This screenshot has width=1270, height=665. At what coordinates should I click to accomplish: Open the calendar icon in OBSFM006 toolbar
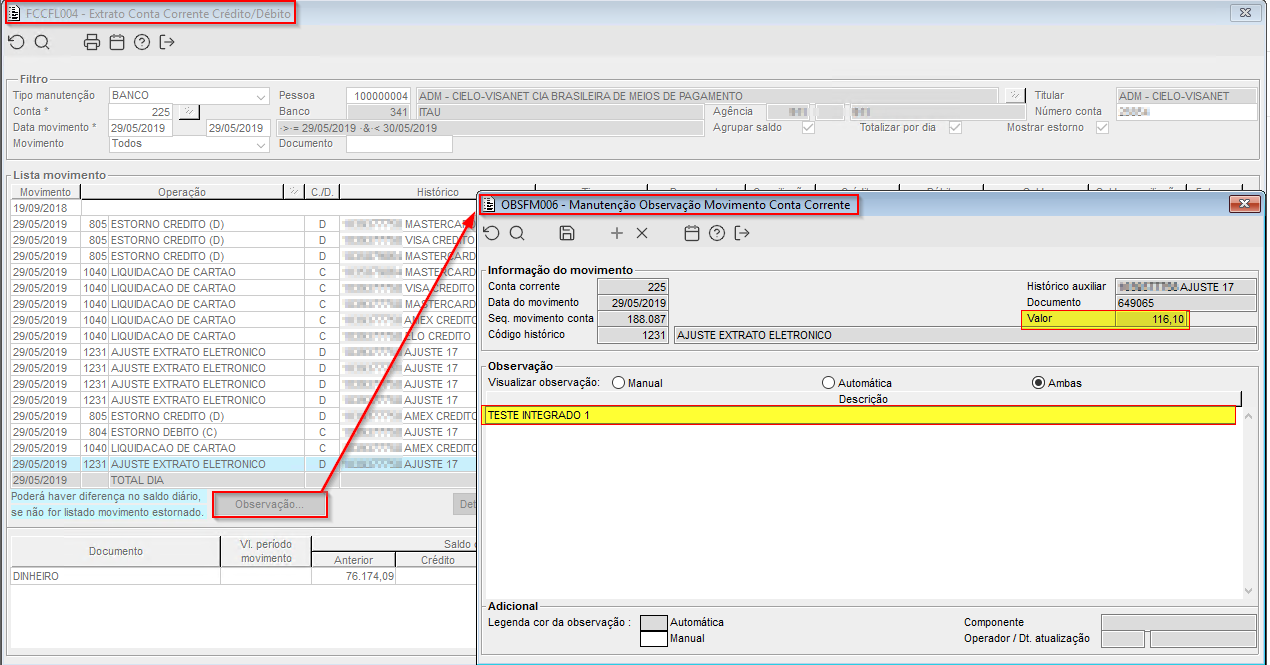point(692,233)
